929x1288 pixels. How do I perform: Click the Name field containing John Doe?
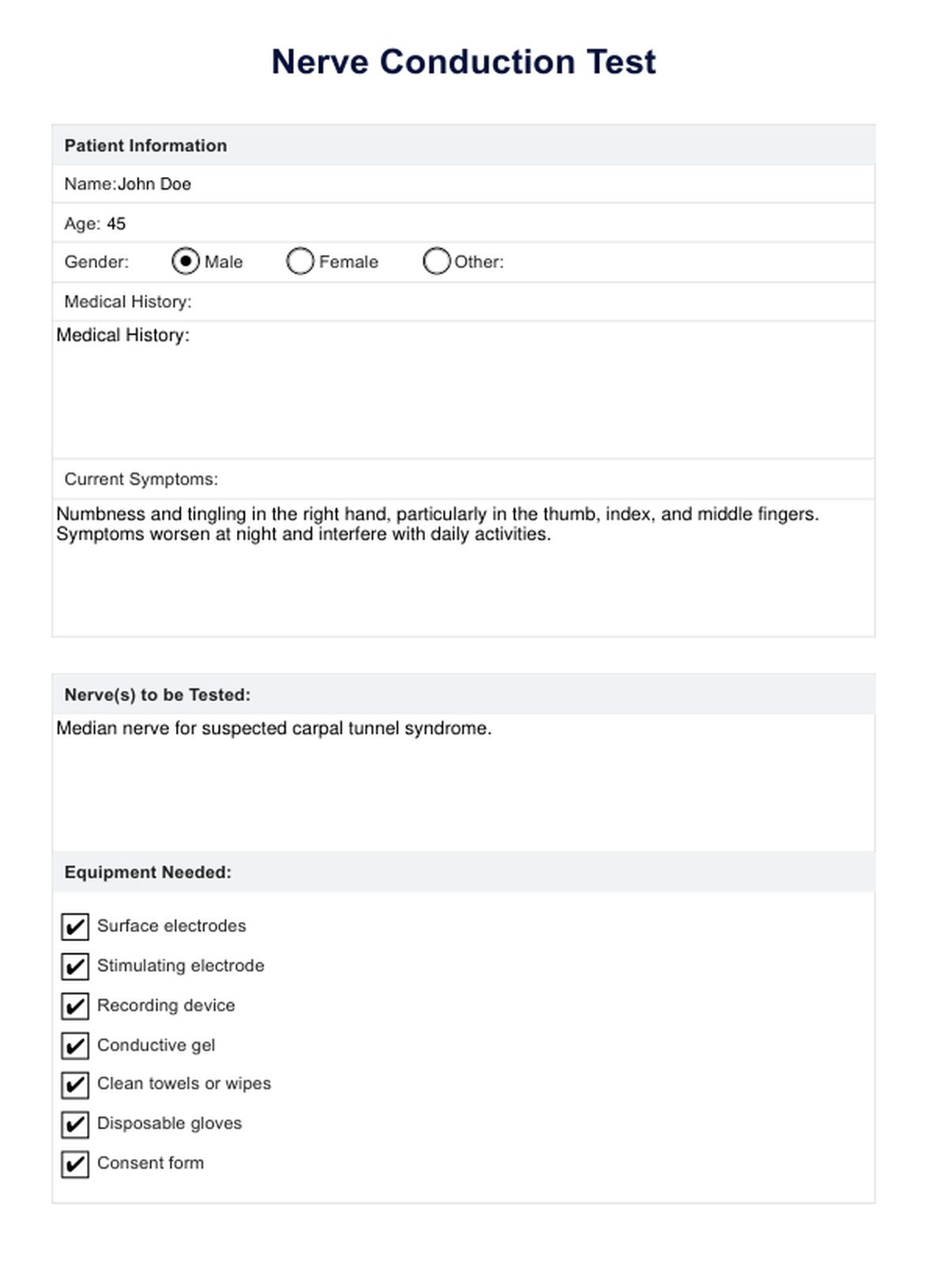coord(155,184)
